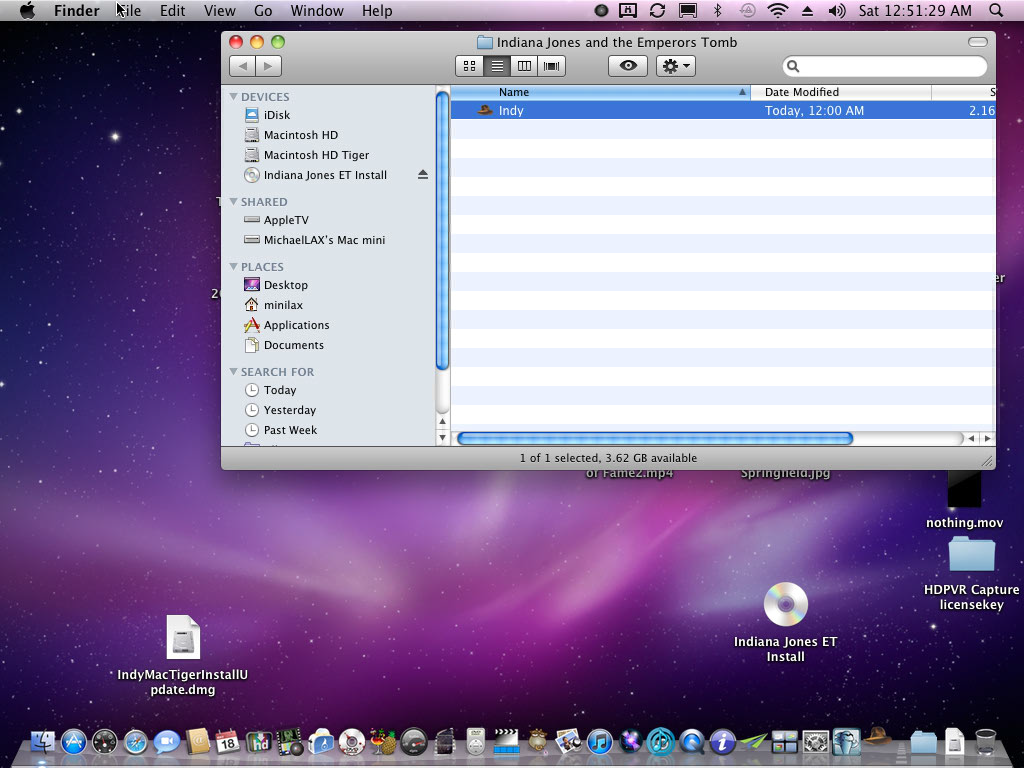Switch Finder to icon view
This screenshot has width=1024, height=768.
470,66
